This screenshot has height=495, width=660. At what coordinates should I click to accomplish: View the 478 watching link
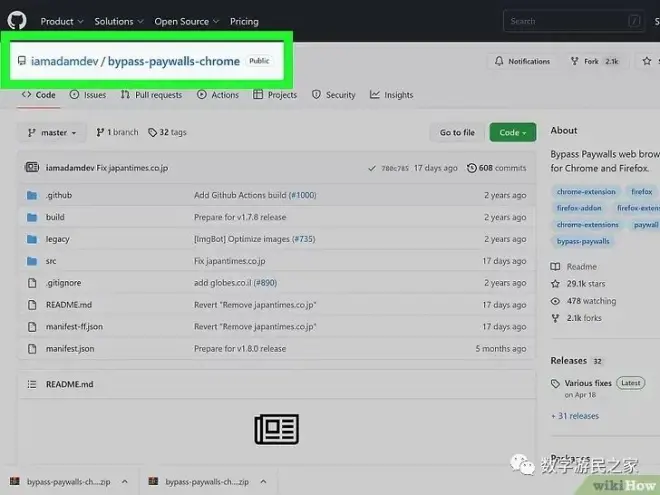583,301
